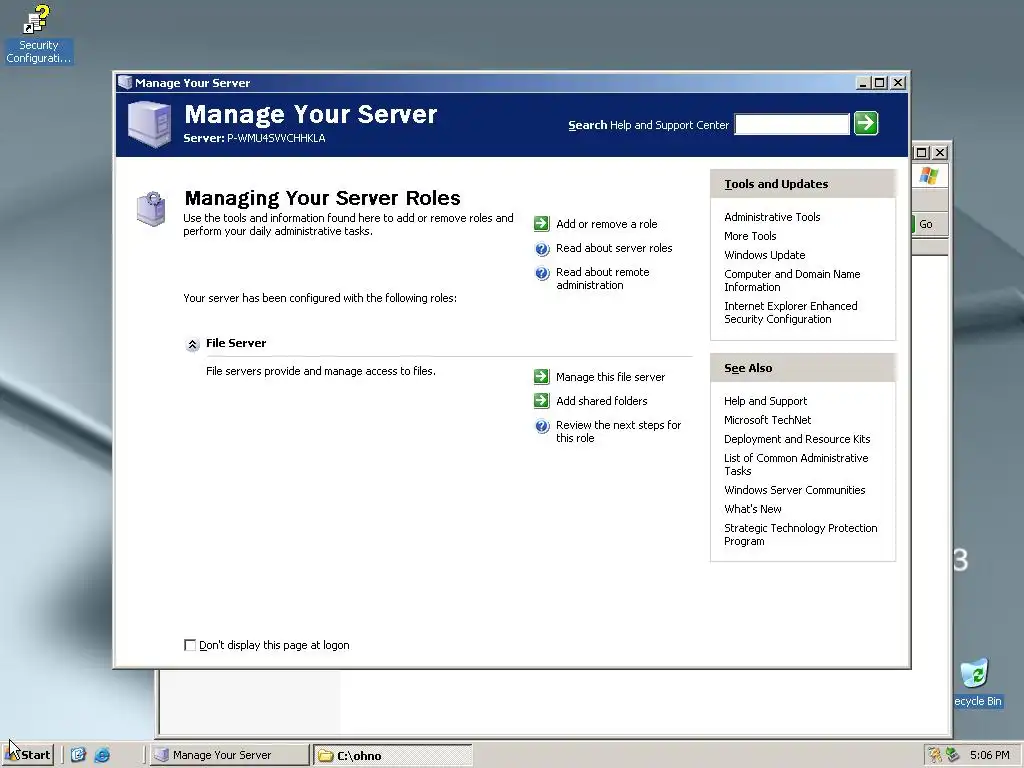Click Manage this file server link
Image resolution: width=1024 pixels, height=768 pixels.
pyautogui.click(x=610, y=377)
